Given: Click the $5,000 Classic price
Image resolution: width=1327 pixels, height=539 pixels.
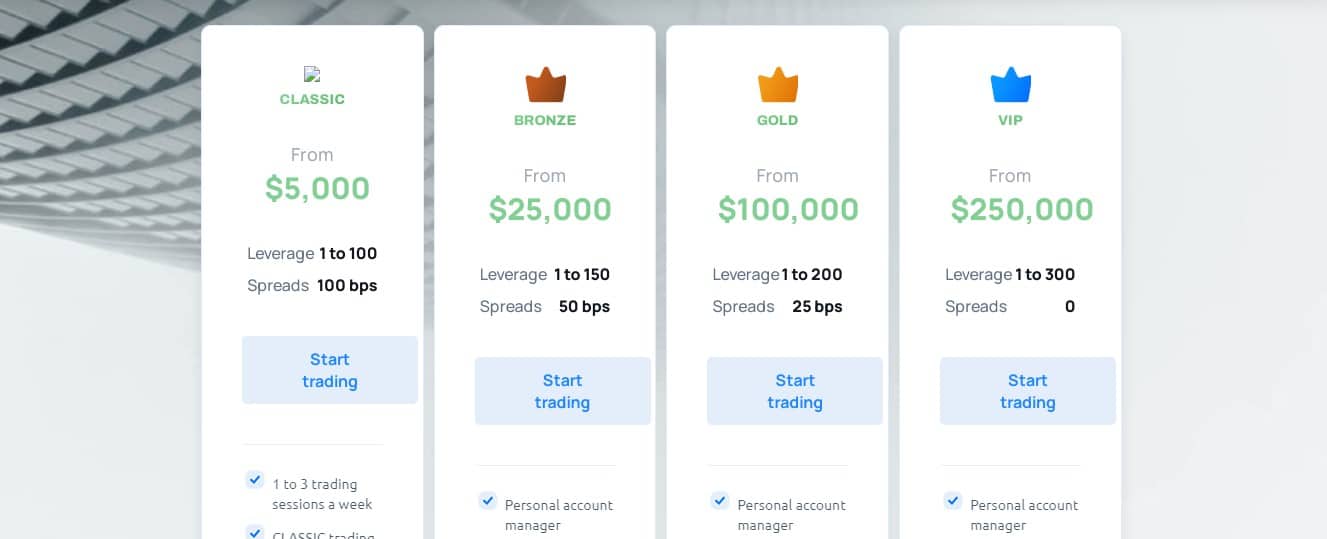Looking at the screenshot, I should pos(318,188).
